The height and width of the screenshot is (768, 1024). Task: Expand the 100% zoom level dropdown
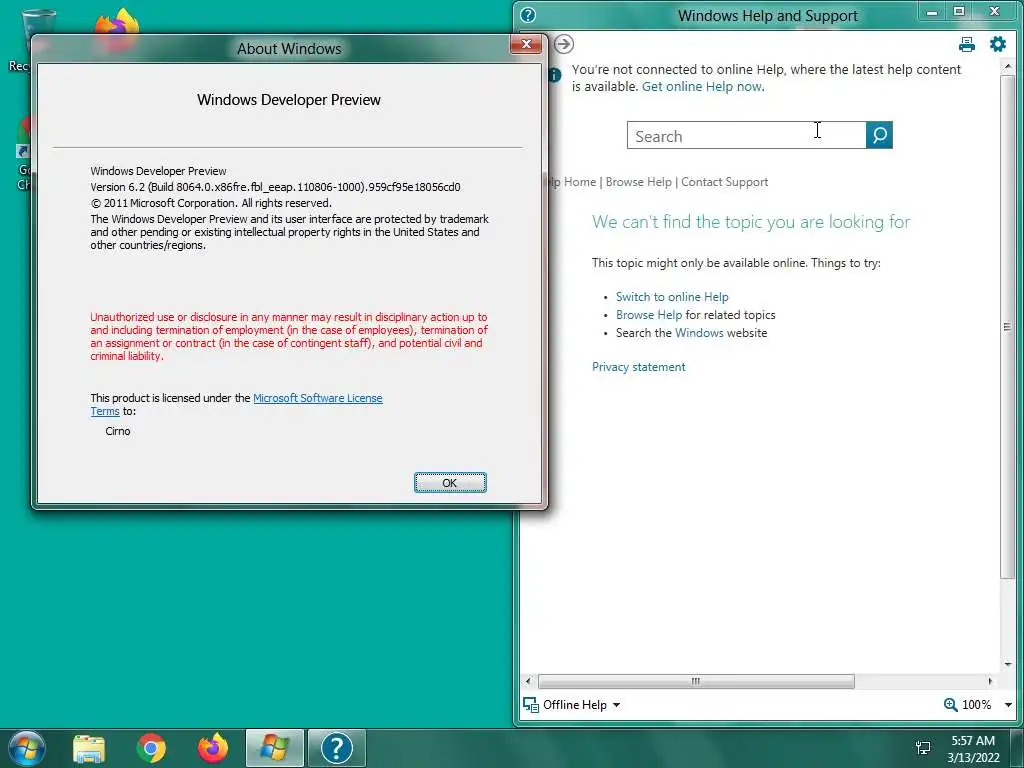pyautogui.click(x=1008, y=705)
